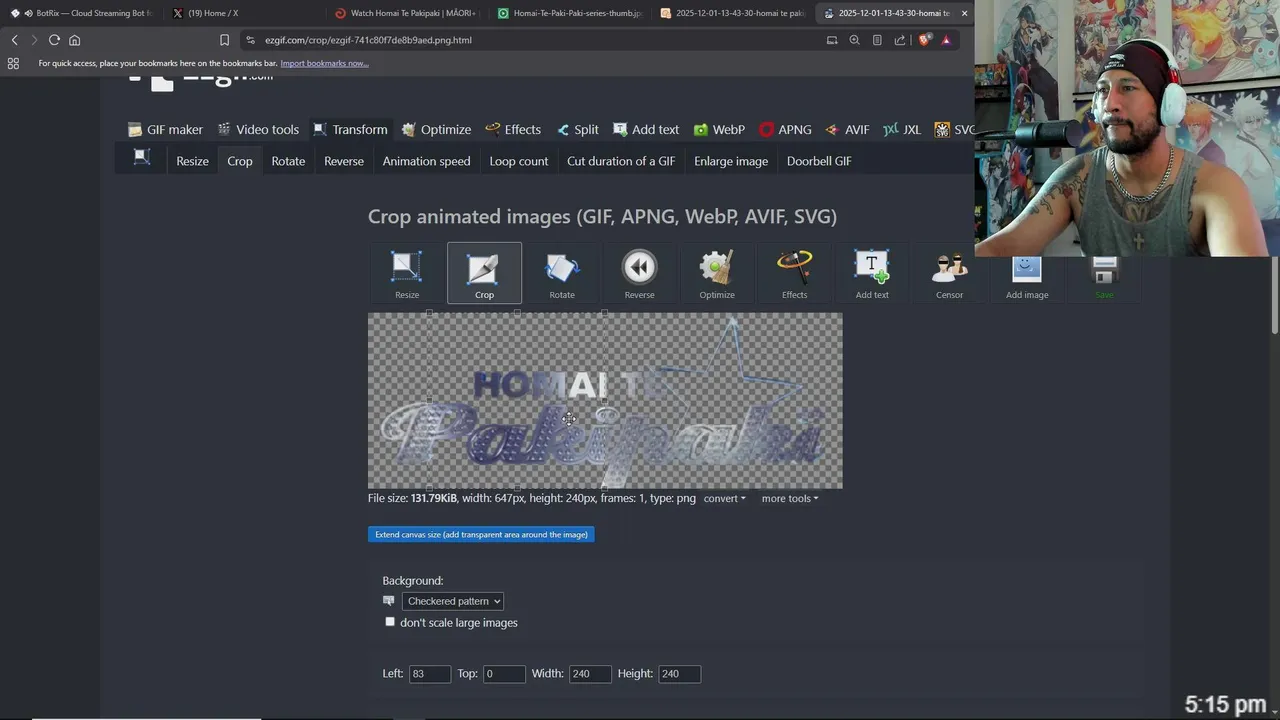
Task: Click the Width value input field
Action: [x=590, y=674]
